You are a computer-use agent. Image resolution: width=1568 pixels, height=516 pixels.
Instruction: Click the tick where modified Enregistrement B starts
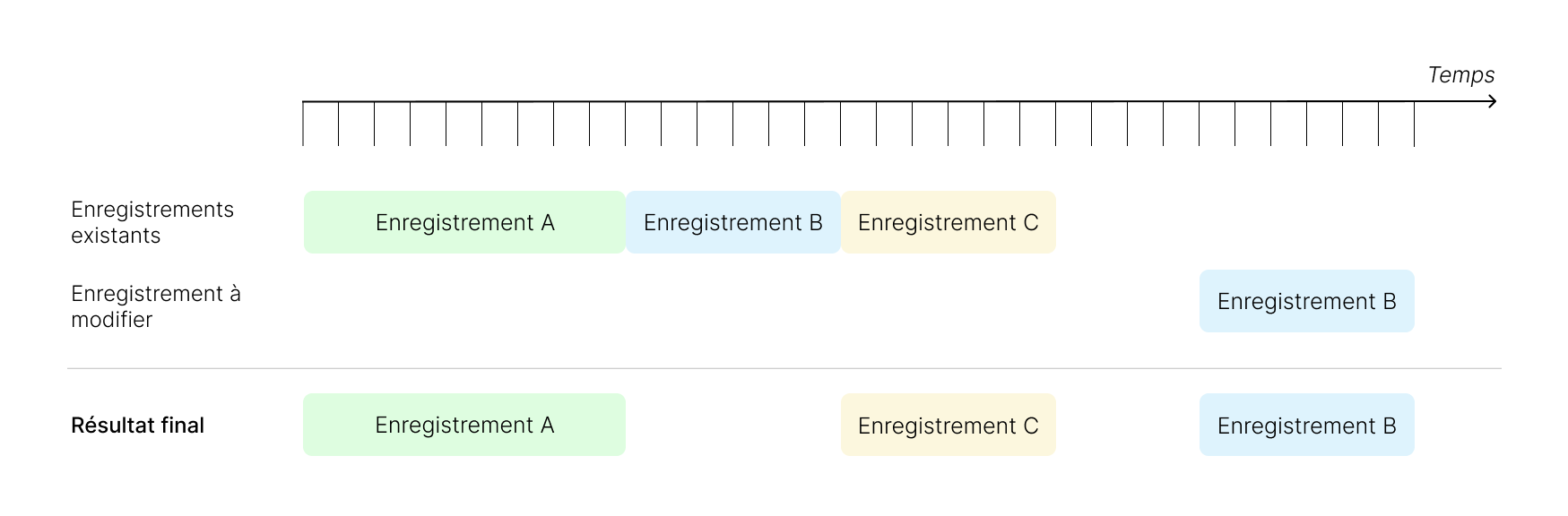[1200, 124]
